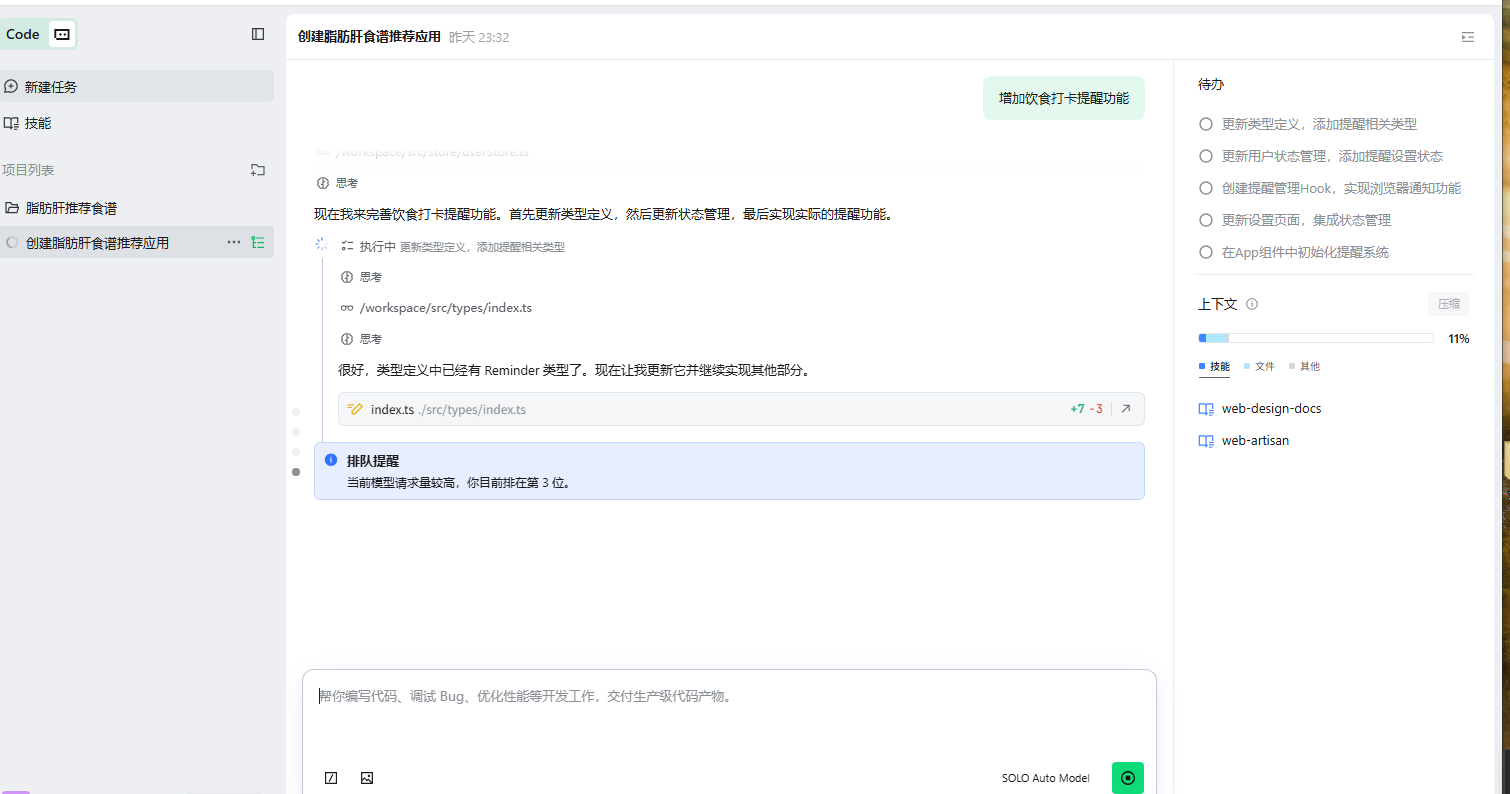Screen dimensions: 1510x794
Task: Expand the 脂肪肝推荐食谱 project folder
Action: (x=70, y=208)
